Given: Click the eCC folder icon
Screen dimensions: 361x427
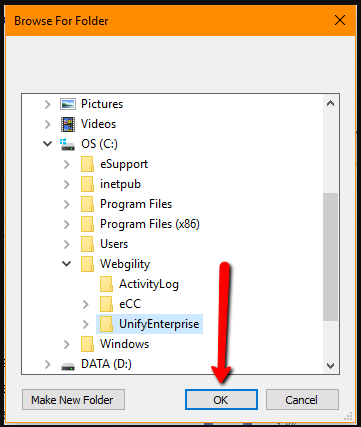Looking at the screenshot, I should click(106, 304).
